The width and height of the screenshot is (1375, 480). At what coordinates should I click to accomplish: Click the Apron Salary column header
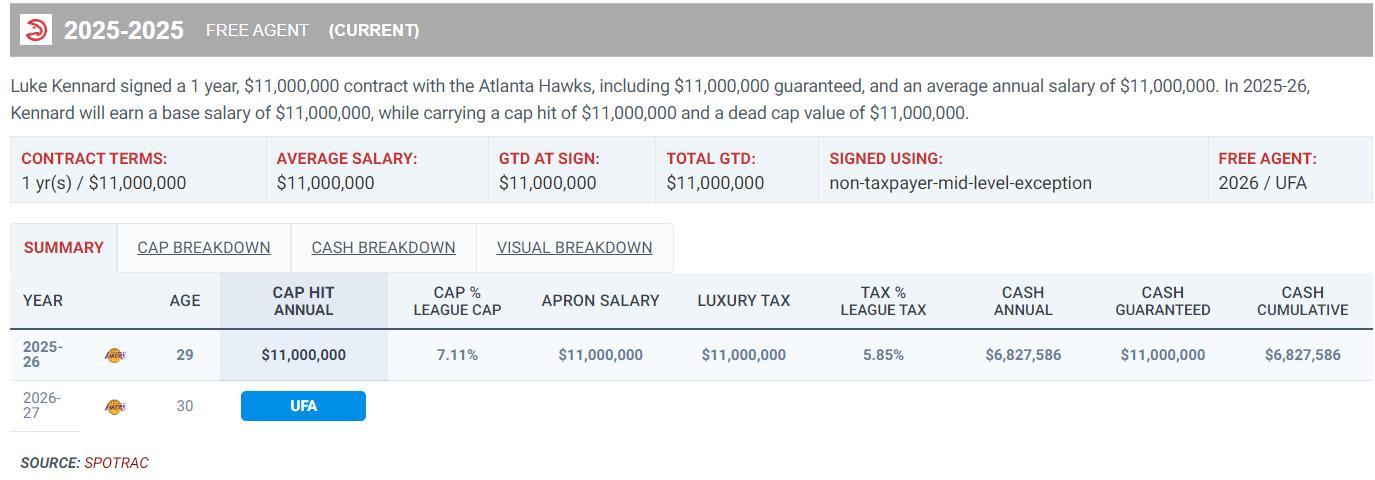click(x=600, y=301)
